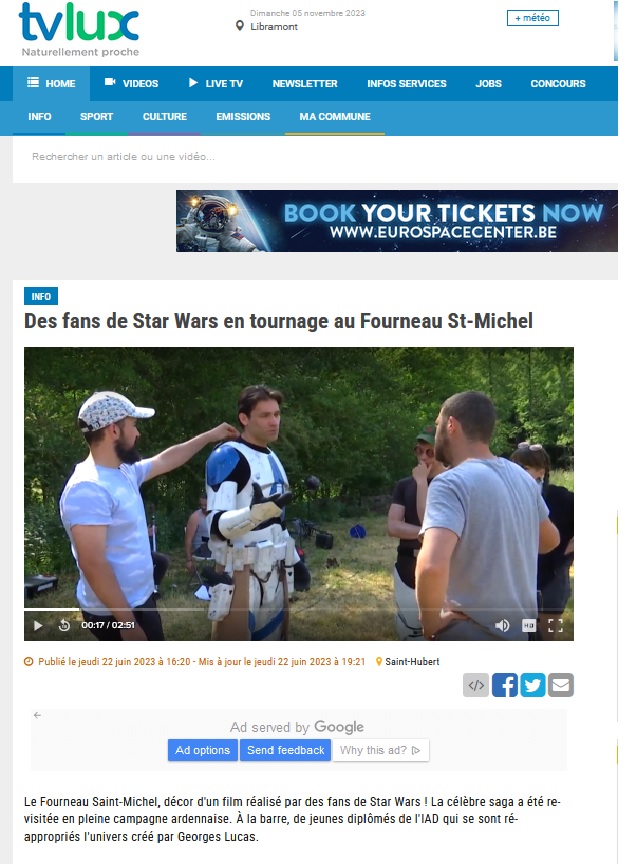Open the MA COMMUNE tab

click(335, 117)
